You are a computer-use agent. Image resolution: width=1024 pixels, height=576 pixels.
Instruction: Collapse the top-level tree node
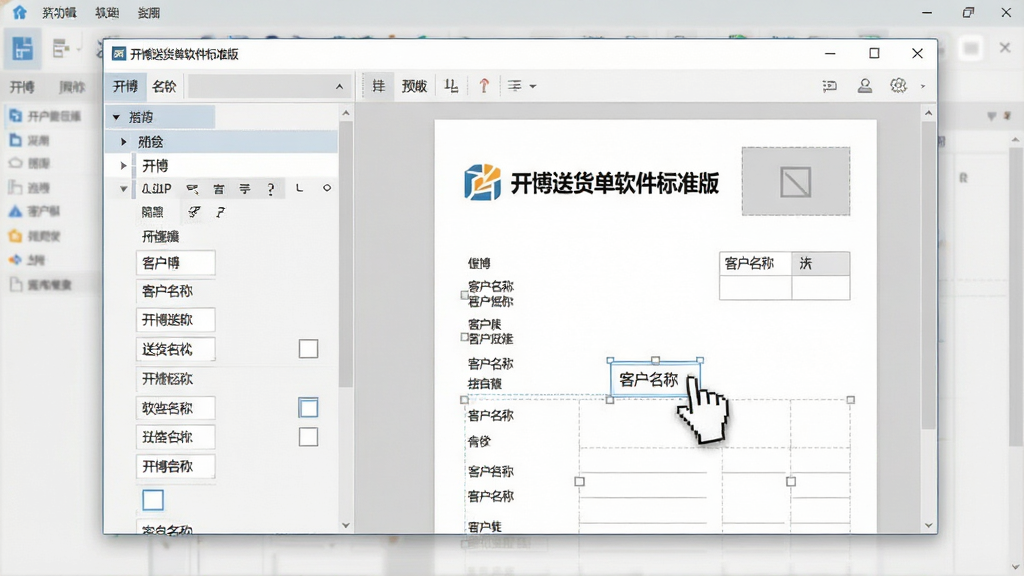(x=116, y=118)
